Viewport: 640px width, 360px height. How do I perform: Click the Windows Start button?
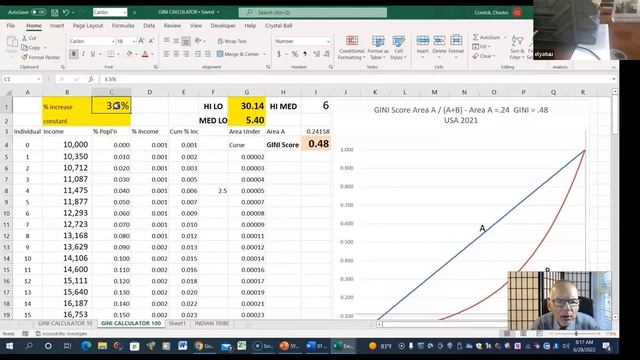[x=9, y=346]
